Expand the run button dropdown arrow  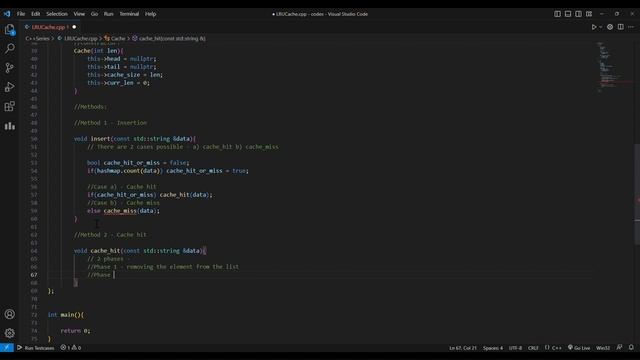[600, 27]
